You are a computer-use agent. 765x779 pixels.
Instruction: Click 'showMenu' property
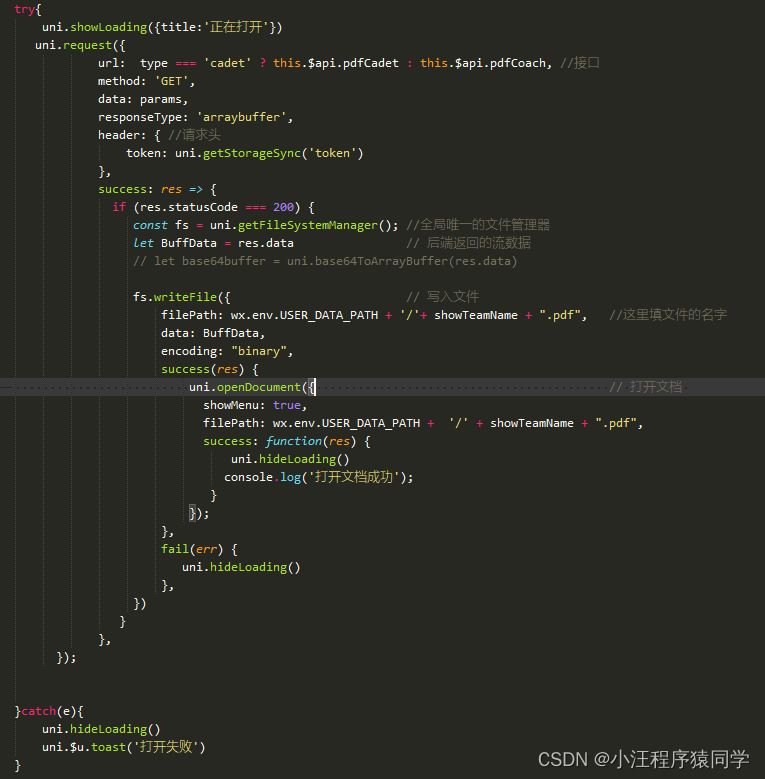point(231,405)
